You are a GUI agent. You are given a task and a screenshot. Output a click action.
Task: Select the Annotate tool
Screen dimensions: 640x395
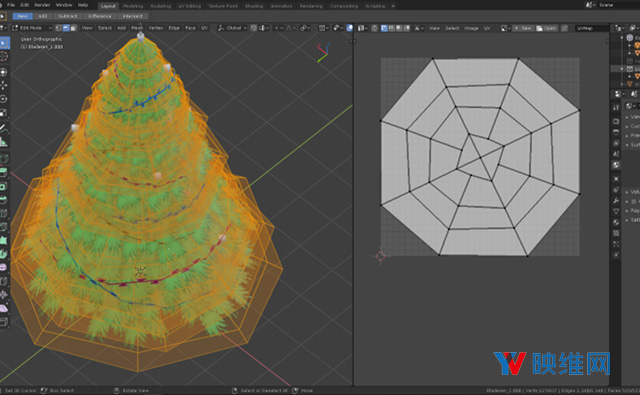pos(4,128)
